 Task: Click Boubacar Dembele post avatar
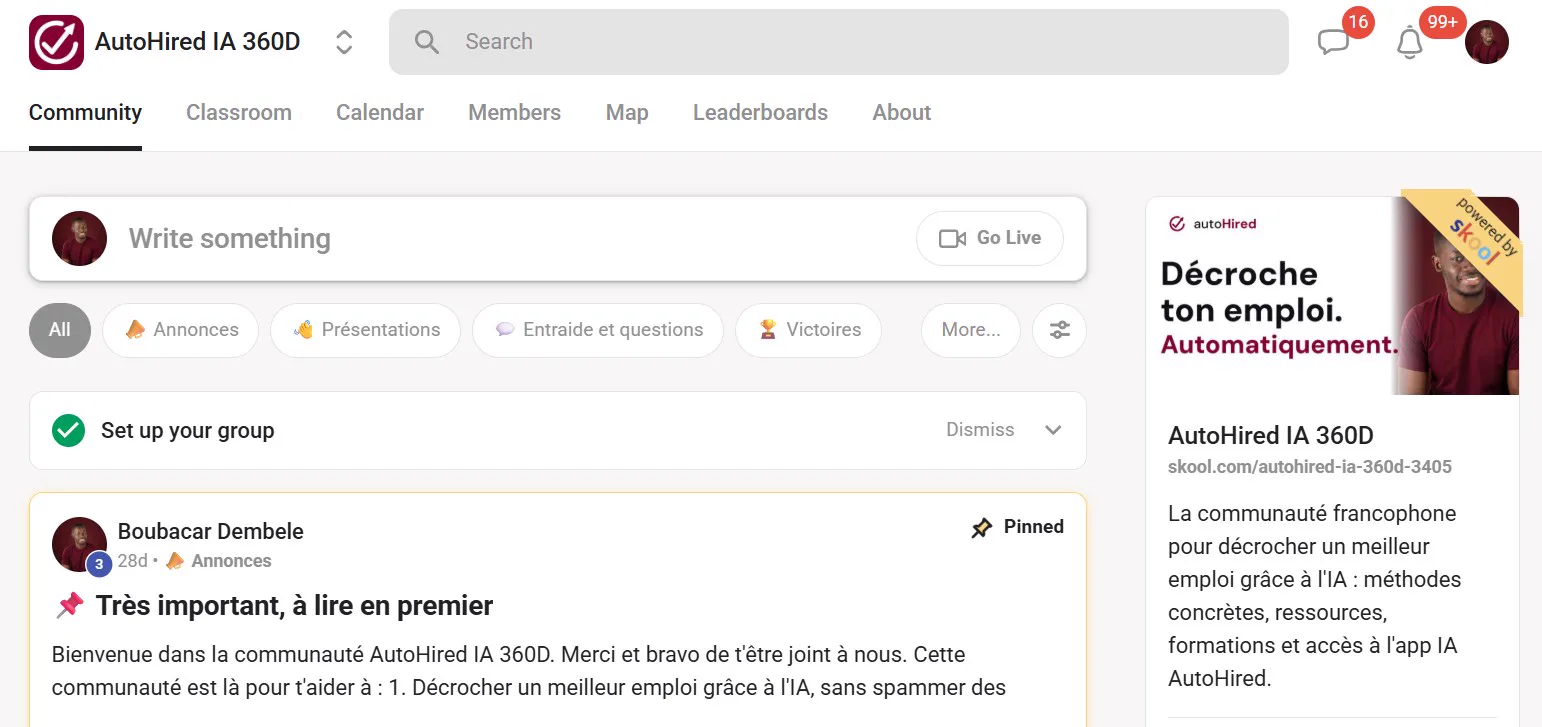tap(79, 545)
